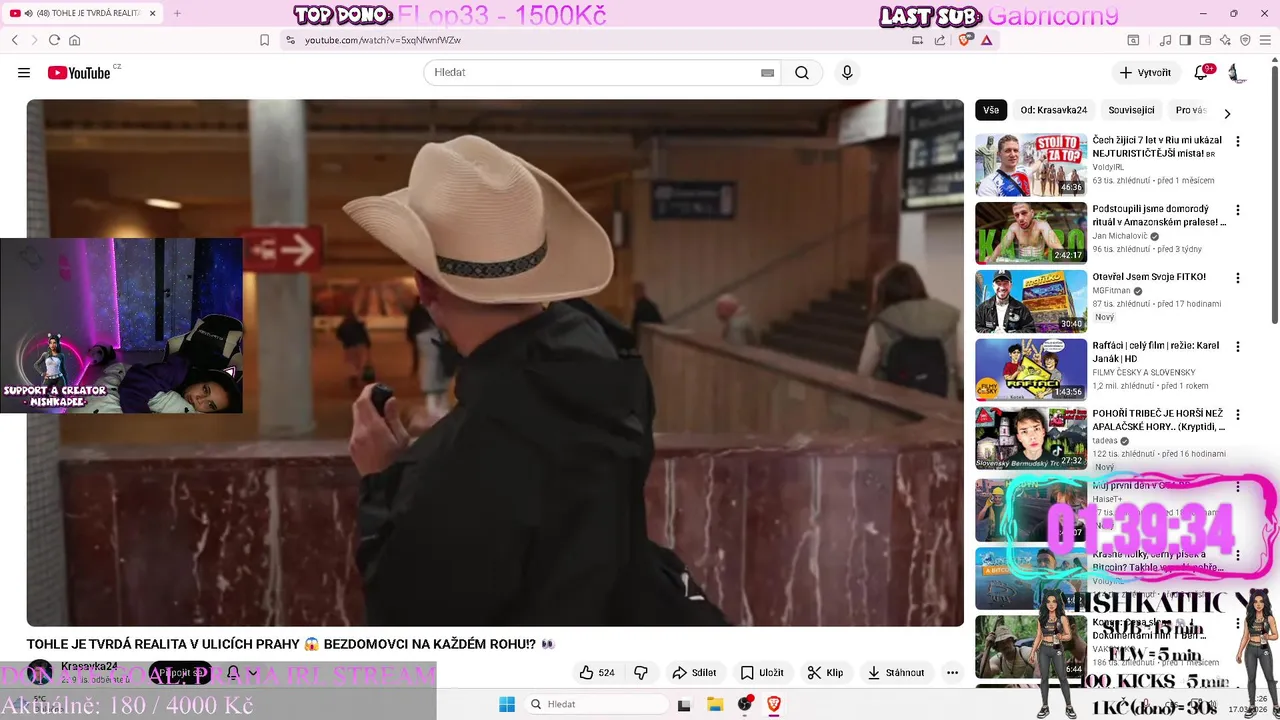Open OBS Studio taskbar icon

744,704
